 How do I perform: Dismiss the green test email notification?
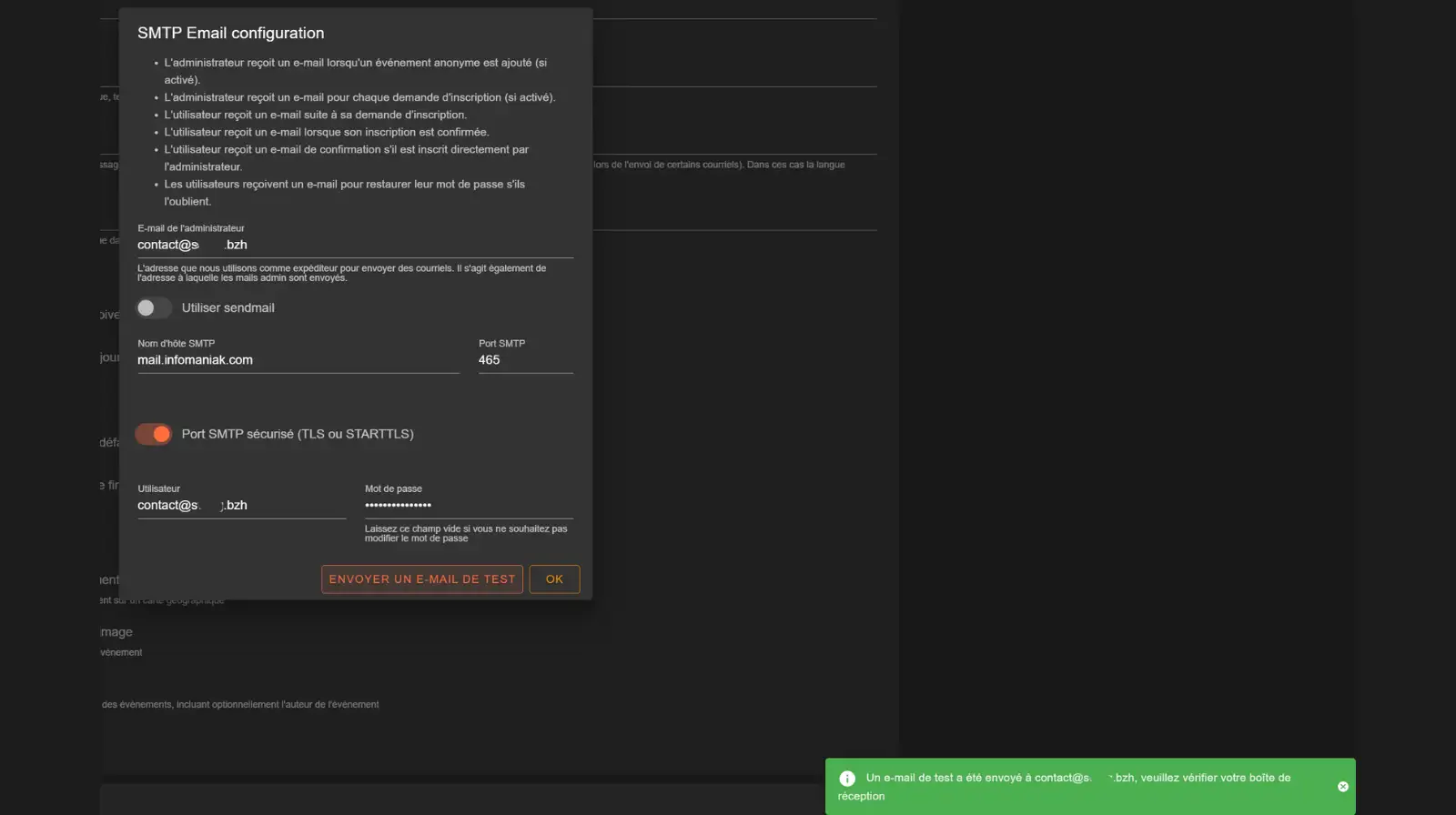1342,787
